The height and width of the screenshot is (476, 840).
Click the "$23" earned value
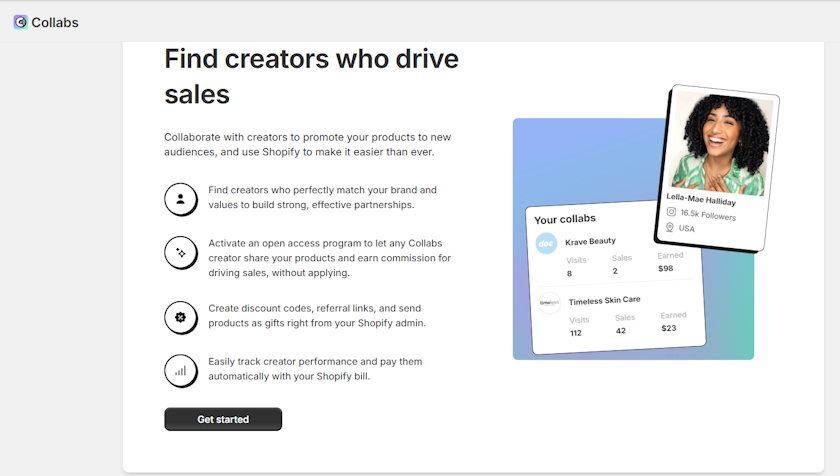[669, 328]
